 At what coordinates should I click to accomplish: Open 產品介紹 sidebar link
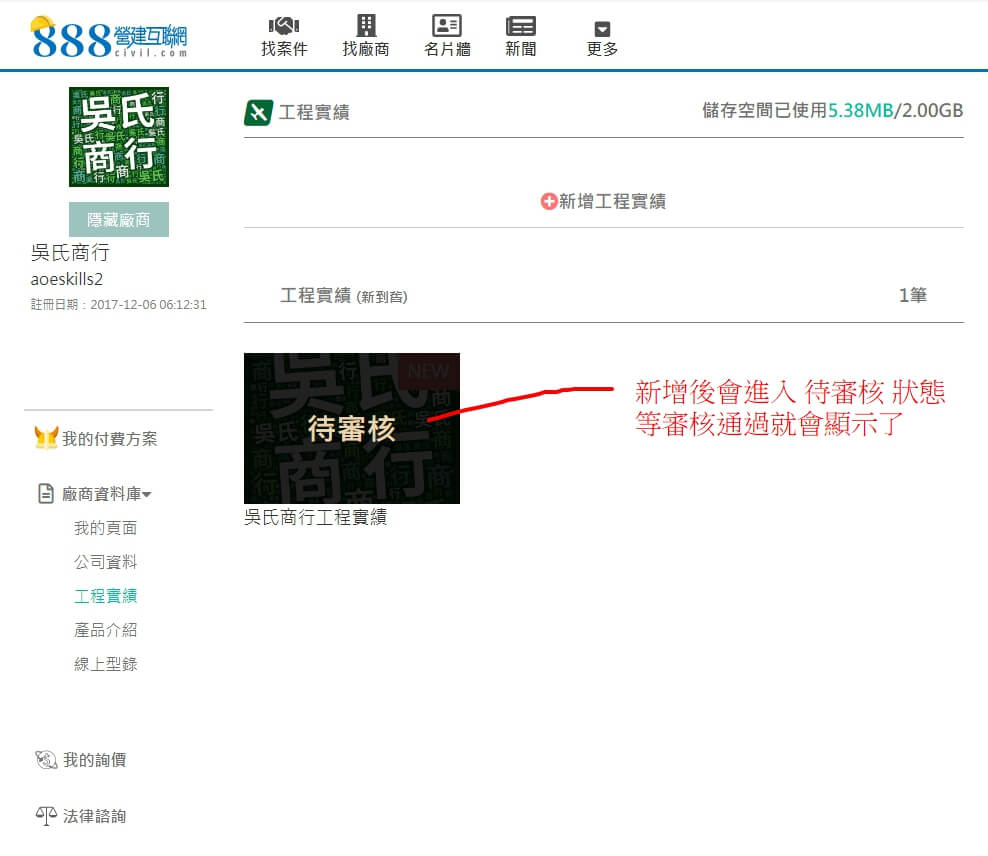coord(105,630)
